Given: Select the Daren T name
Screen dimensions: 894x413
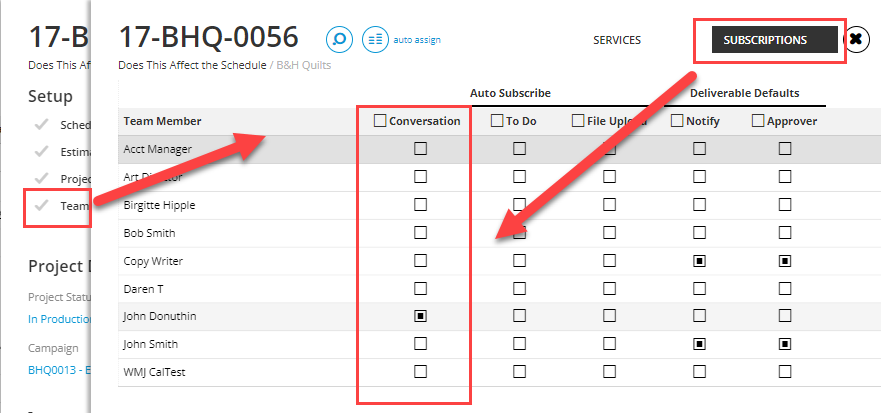Looking at the screenshot, I should (144, 289).
